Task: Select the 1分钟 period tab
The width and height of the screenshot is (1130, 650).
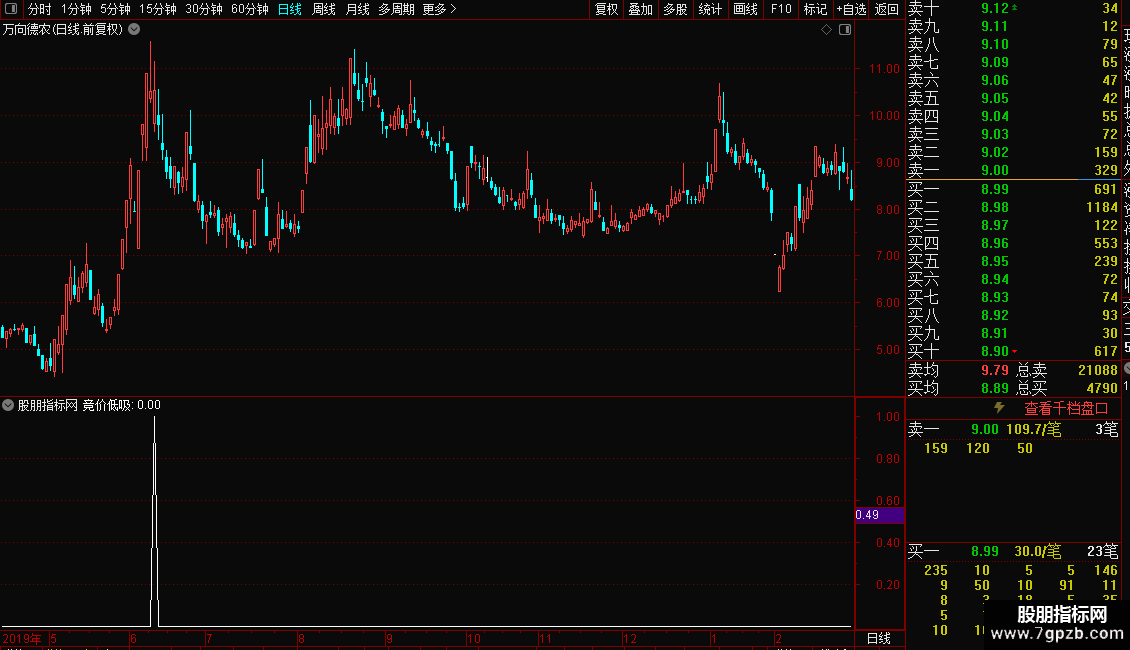Action: tap(76, 9)
